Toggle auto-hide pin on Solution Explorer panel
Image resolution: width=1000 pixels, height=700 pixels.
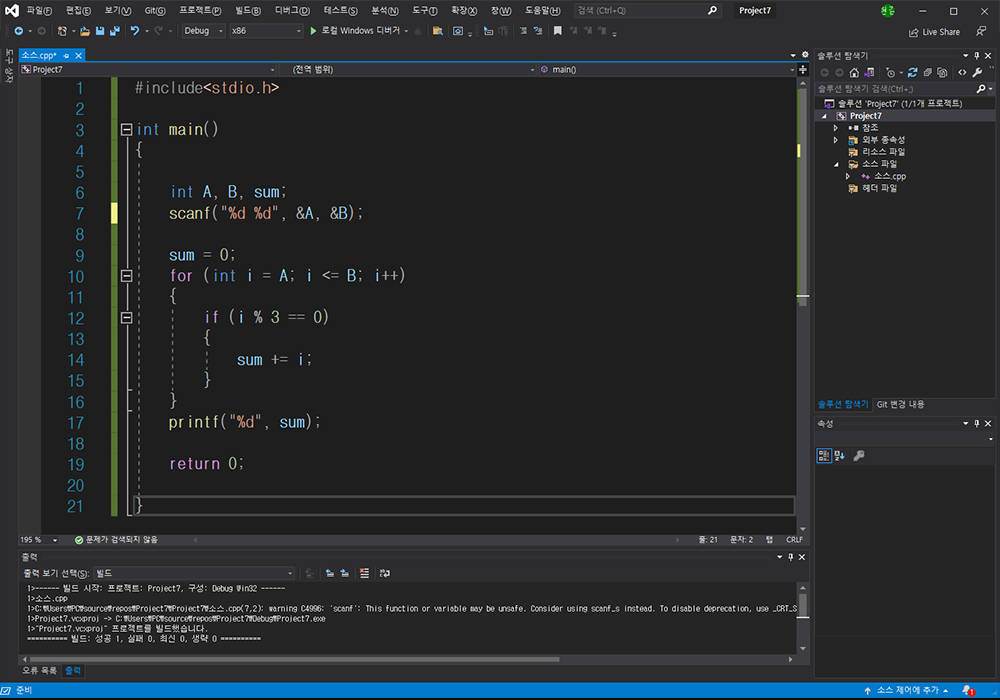coord(976,56)
